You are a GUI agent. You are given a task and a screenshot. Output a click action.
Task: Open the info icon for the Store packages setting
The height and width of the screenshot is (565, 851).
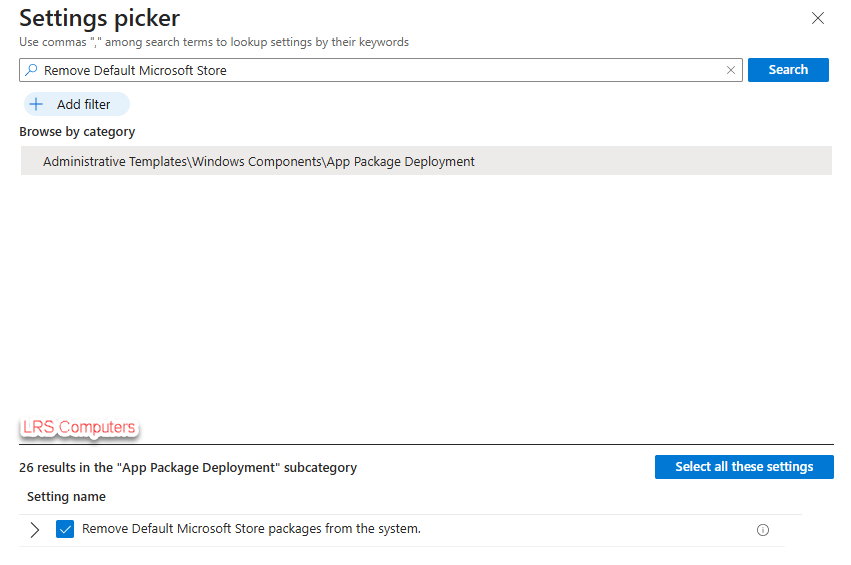[763, 530]
